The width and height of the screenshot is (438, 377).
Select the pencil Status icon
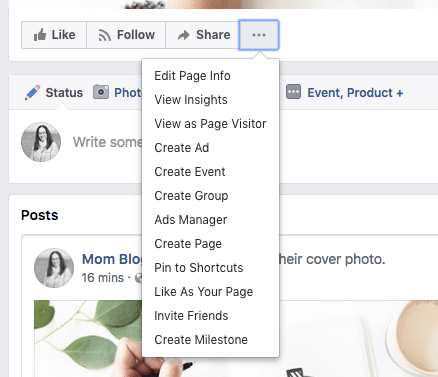[32, 93]
